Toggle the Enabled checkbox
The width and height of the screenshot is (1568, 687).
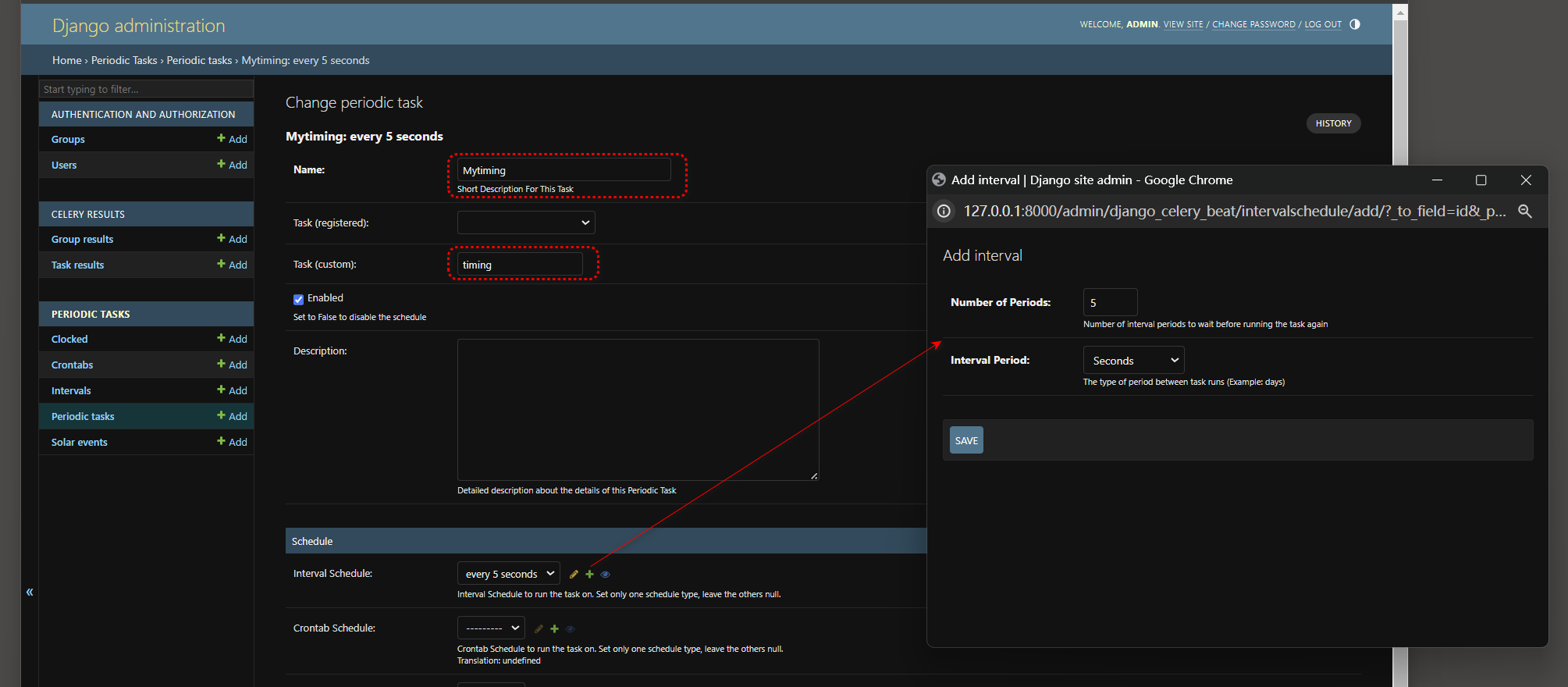[x=298, y=299]
